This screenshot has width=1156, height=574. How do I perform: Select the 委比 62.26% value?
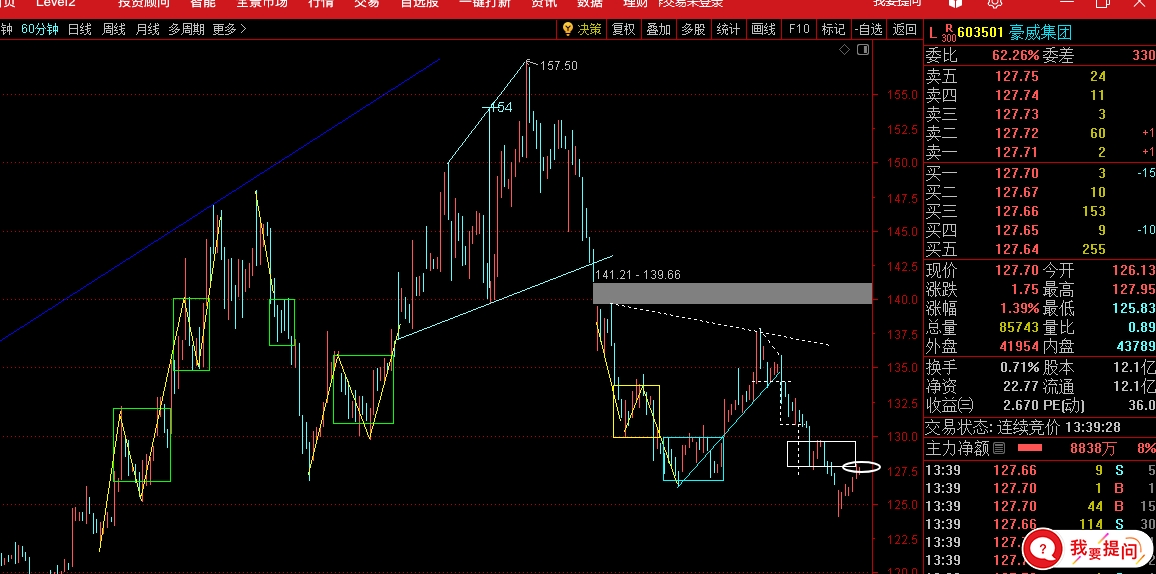pos(1015,56)
